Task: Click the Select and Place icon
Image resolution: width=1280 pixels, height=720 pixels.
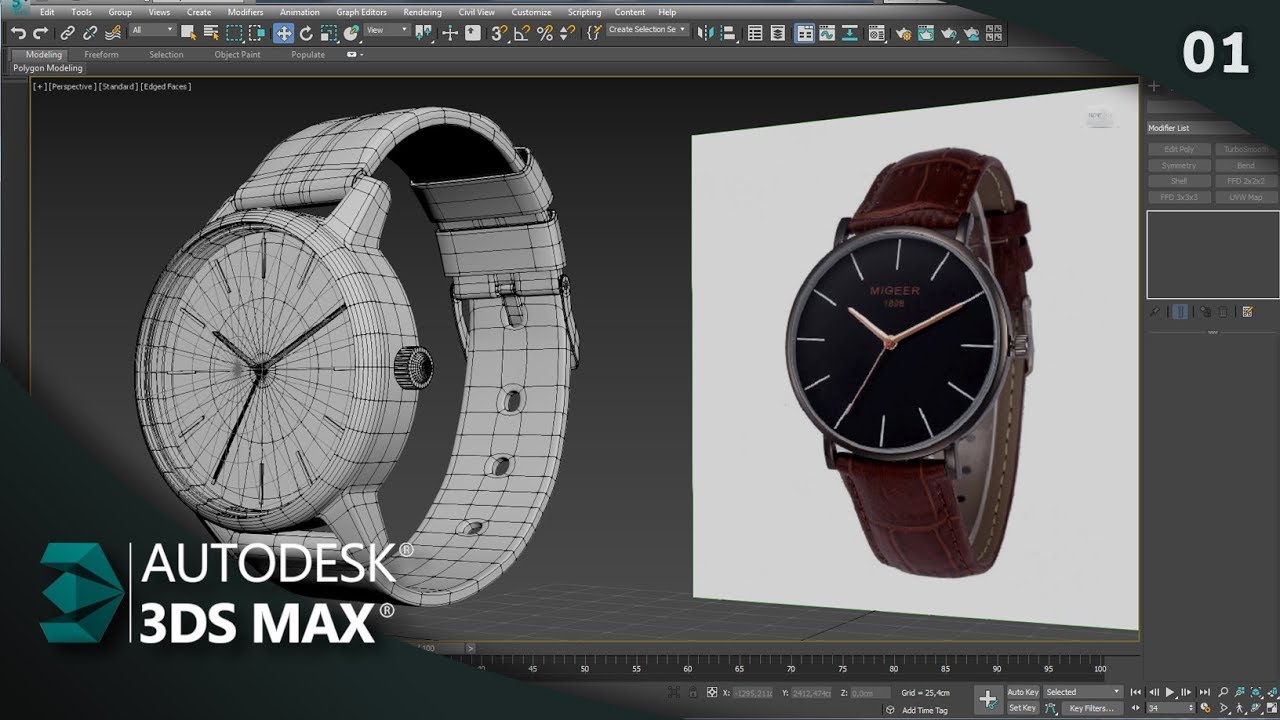Action: [x=351, y=33]
